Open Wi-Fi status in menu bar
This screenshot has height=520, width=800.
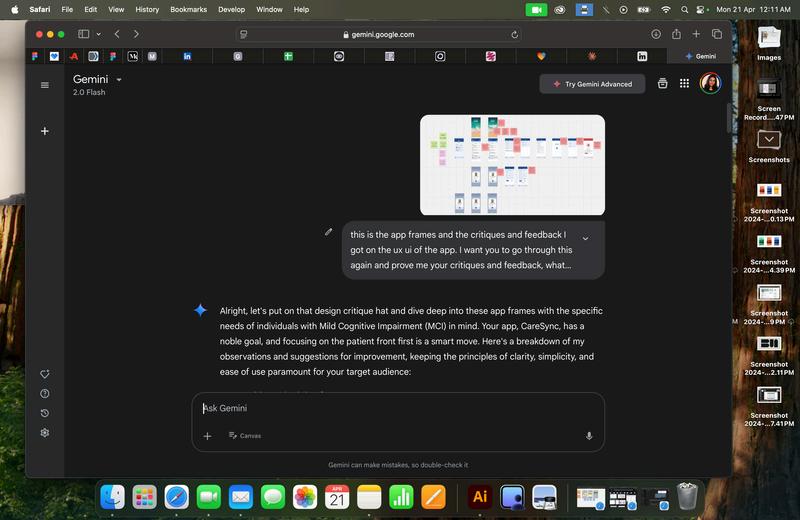pos(665,9)
